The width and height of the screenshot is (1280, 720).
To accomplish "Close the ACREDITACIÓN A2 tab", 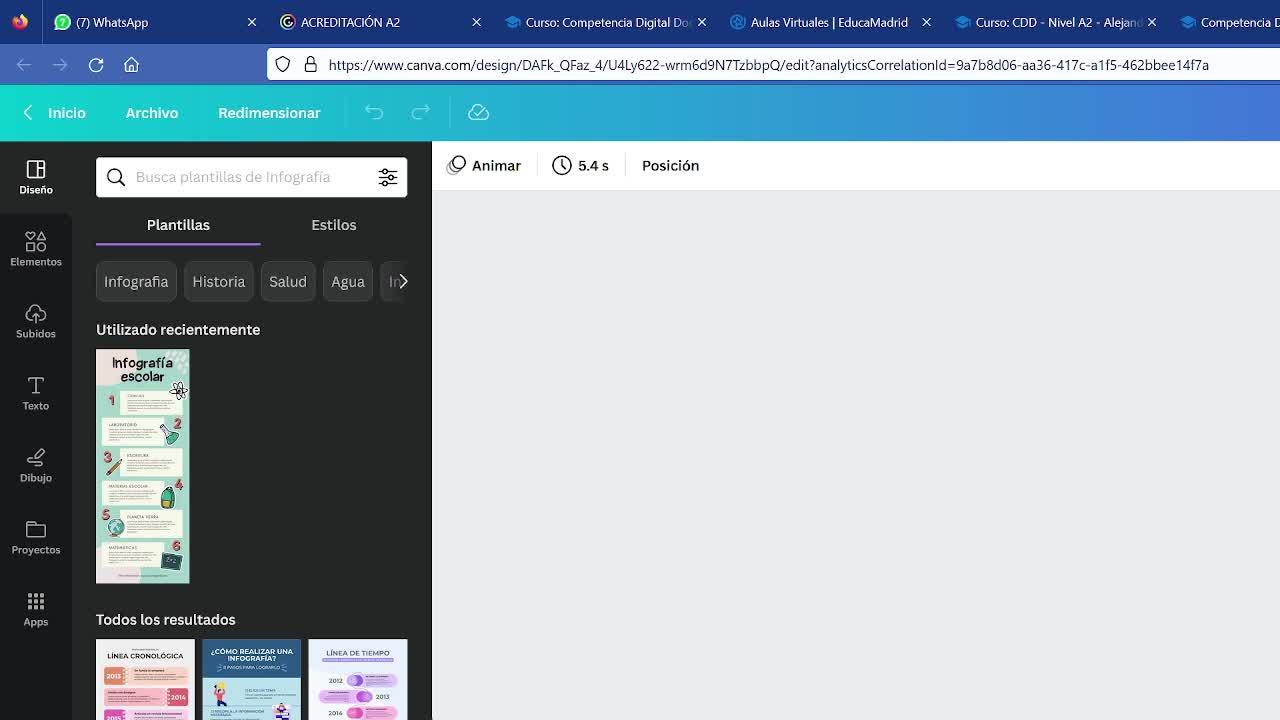I will pyautogui.click(x=476, y=22).
